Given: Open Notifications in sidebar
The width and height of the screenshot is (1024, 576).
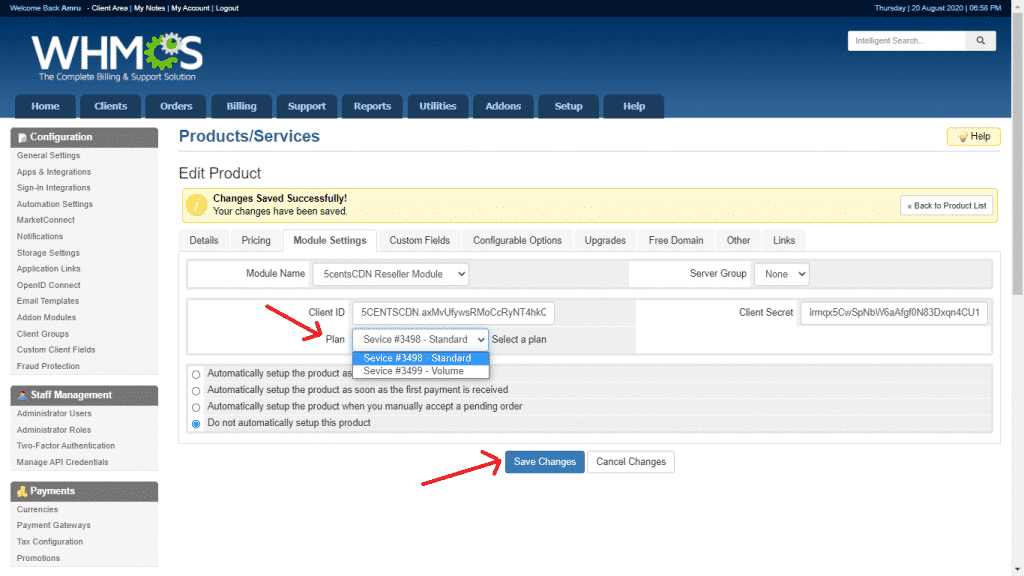Looking at the screenshot, I should coord(40,236).
